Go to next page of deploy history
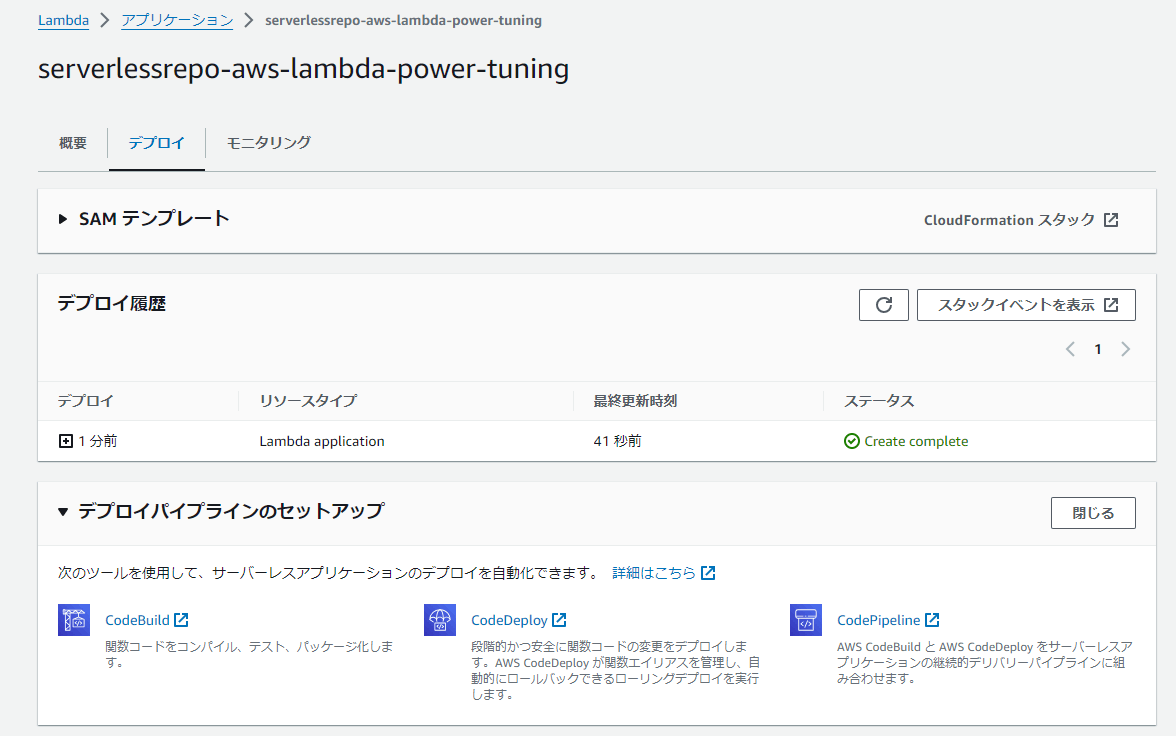 1125,349
